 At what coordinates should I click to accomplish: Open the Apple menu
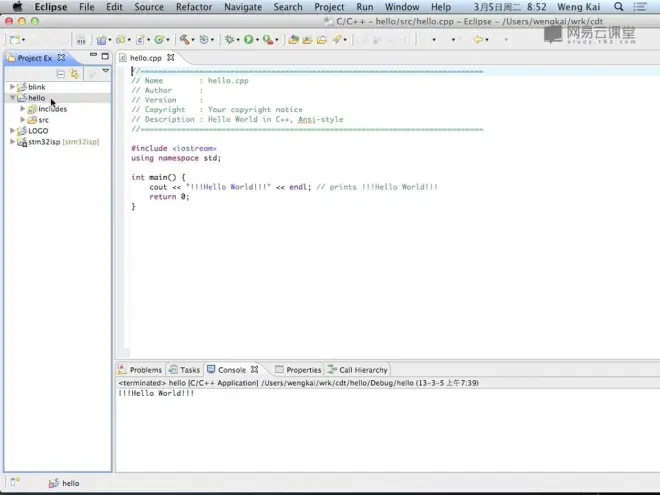tap(17, 7)
